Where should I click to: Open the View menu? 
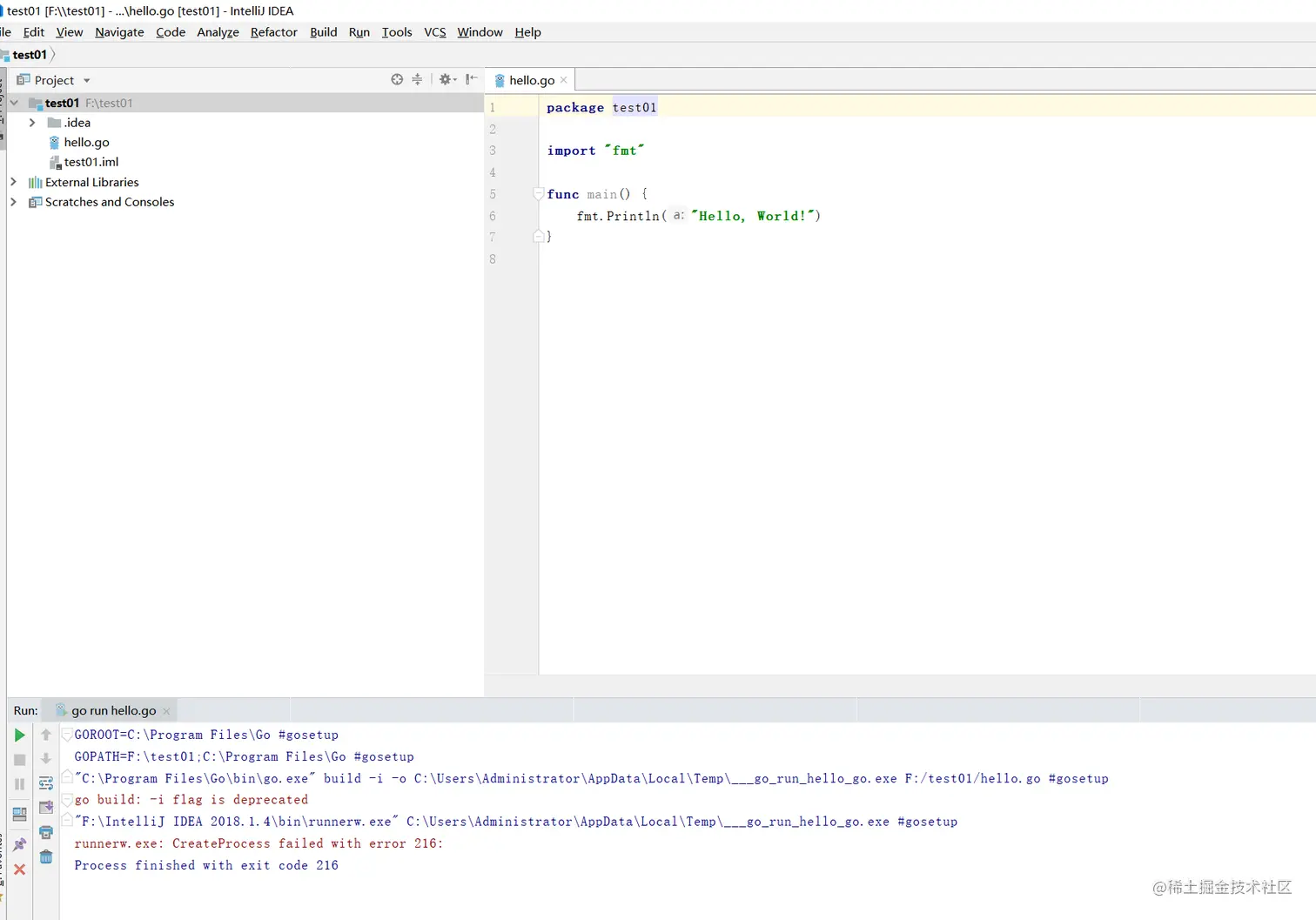tap(70, 32)
